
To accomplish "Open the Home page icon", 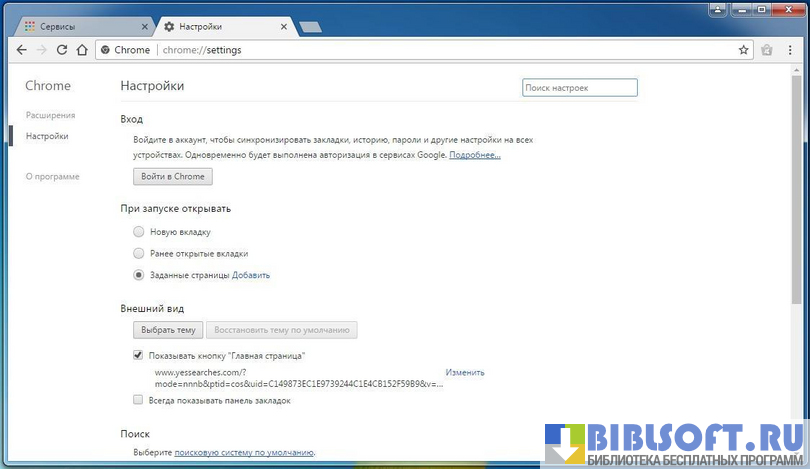I will pyautogui.click(x=82, y=50).
